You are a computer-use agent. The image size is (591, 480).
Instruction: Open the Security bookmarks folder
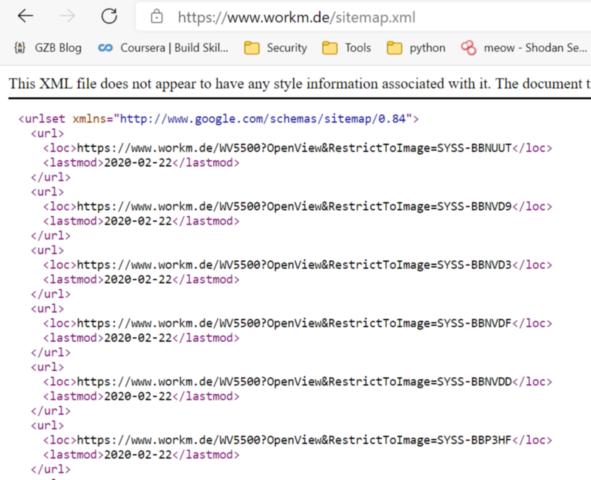pyautogui.click(x=276, y=48)
